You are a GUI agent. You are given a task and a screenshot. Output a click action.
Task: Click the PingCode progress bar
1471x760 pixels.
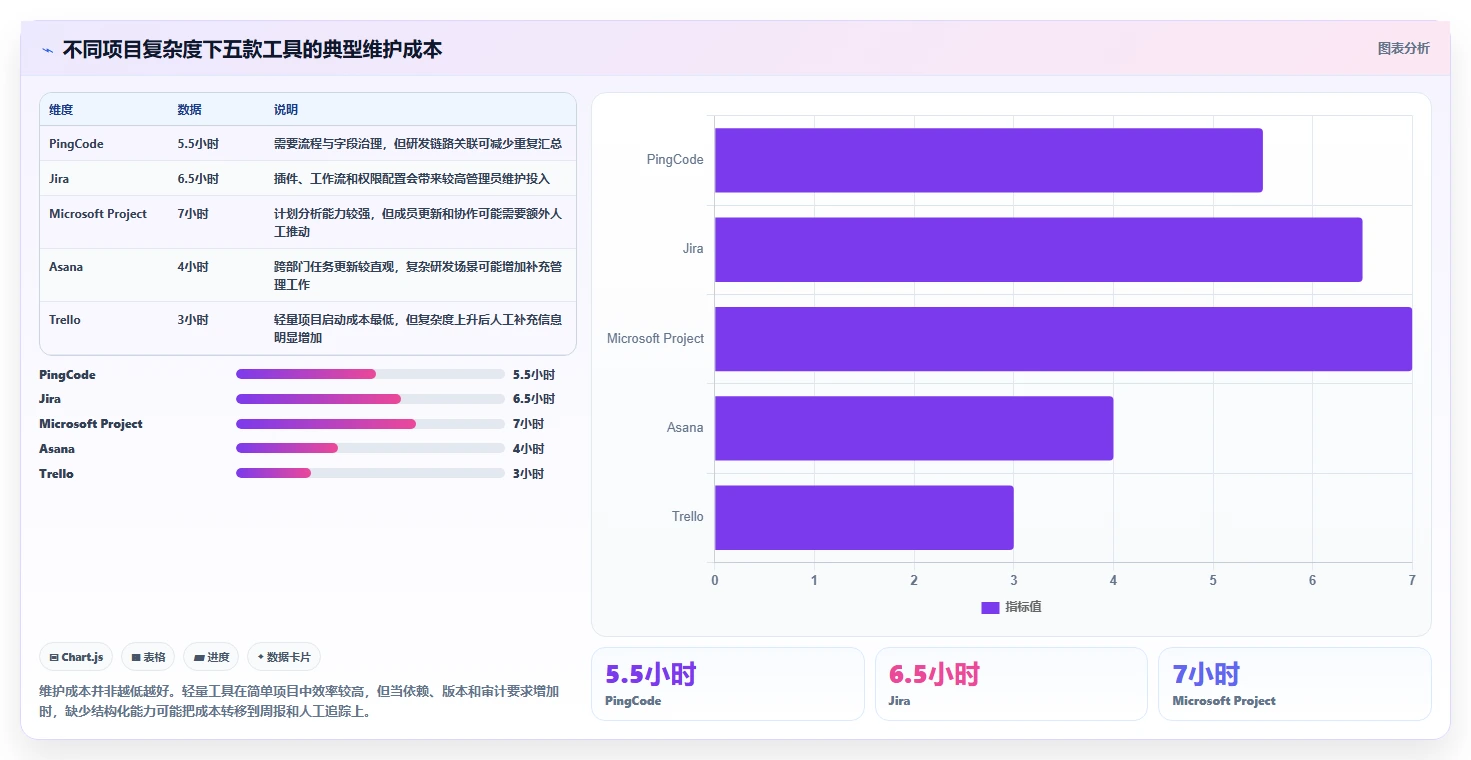(x=370, y=374)
